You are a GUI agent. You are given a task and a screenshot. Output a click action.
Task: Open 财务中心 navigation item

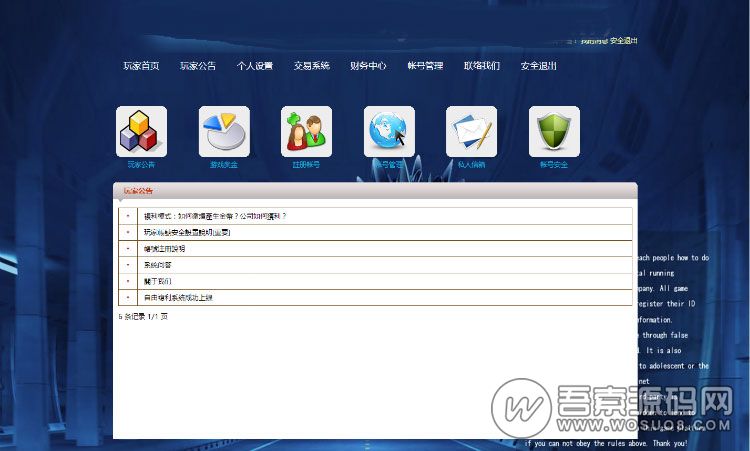pos(368,66)
